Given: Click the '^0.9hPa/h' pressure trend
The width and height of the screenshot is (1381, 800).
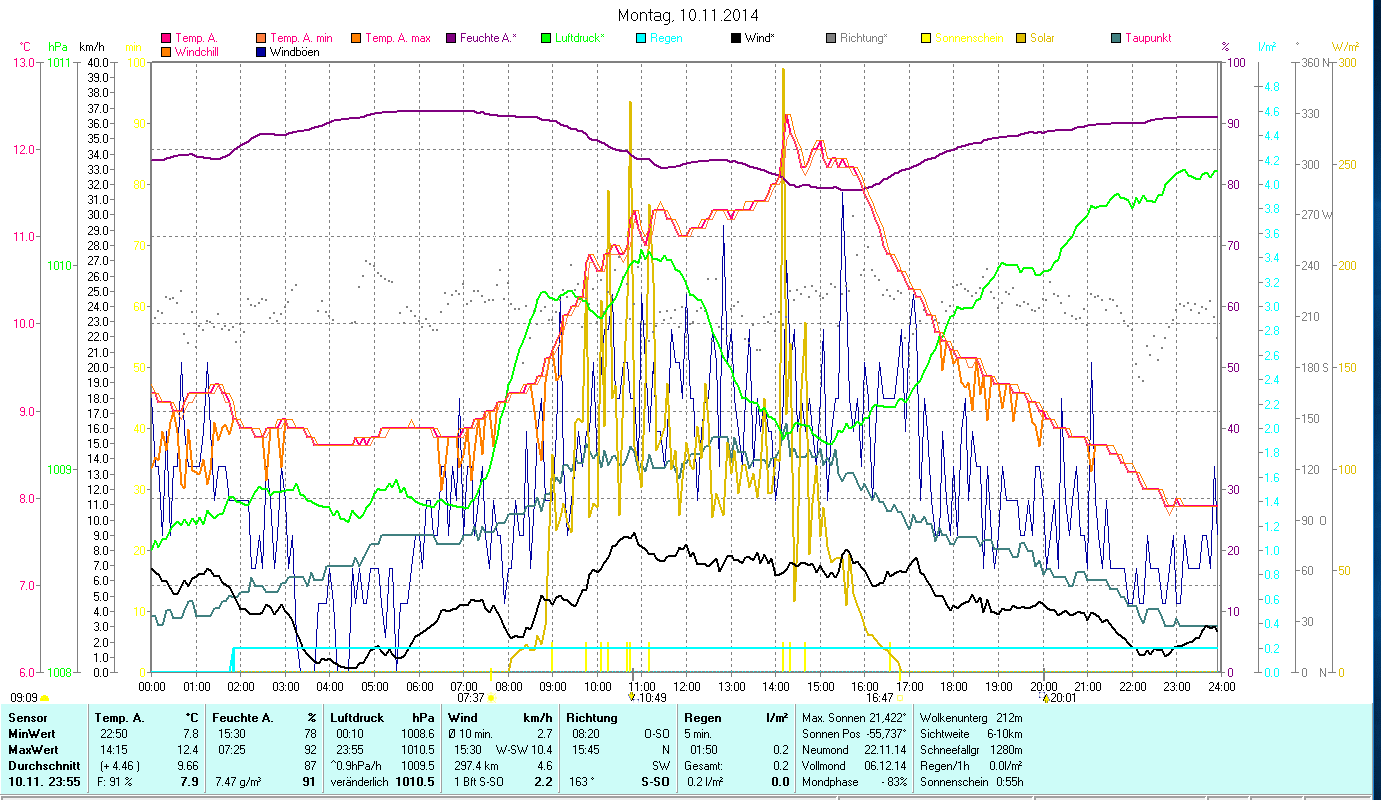Looking at the screenshot, I should click(358, 766).
